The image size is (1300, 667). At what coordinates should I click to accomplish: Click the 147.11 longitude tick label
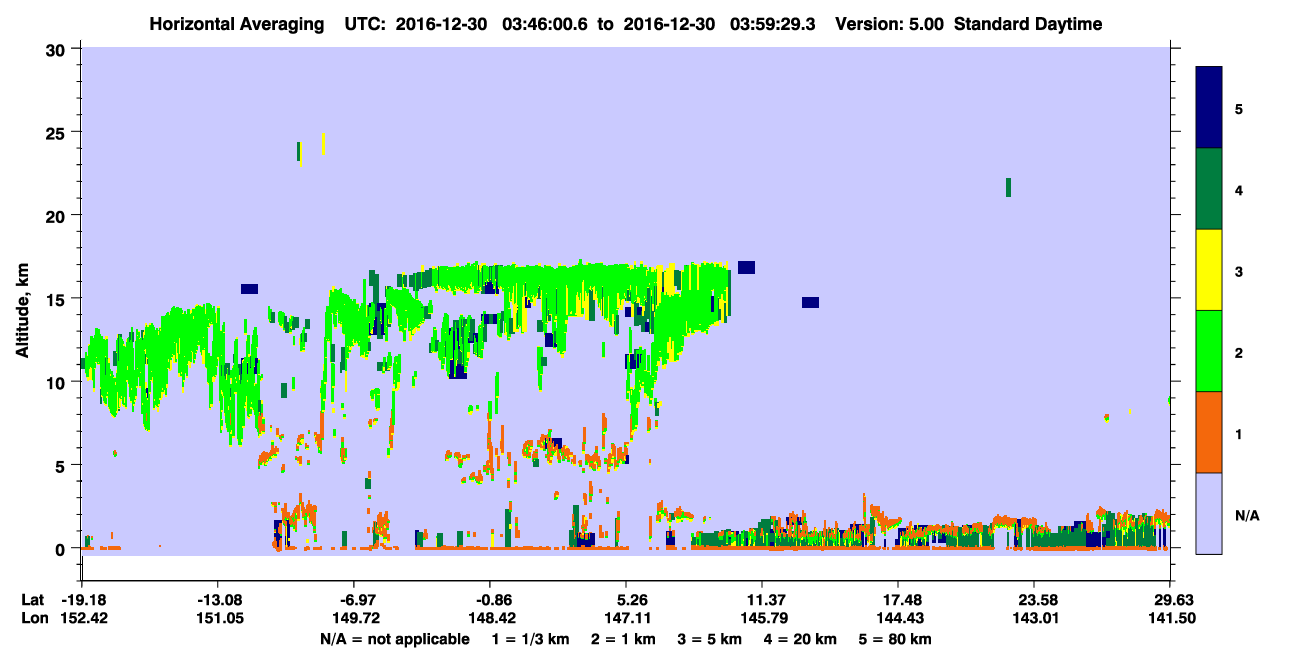(x=626, y=618)
